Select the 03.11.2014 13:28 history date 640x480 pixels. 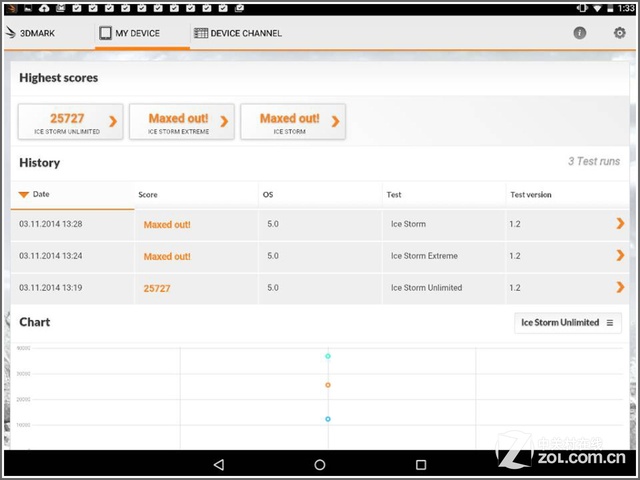pyautogui.click(x=51, y=224)
